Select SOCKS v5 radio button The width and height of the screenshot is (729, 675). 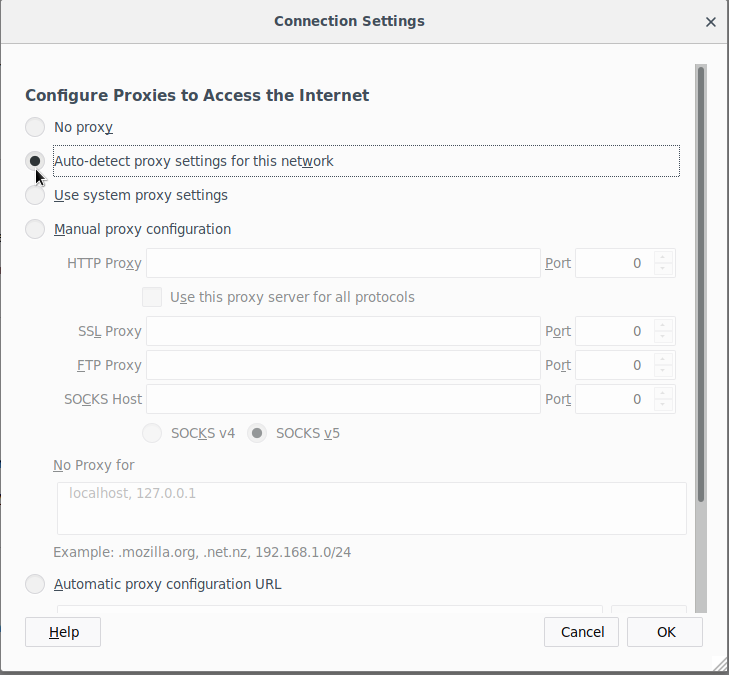point(257,433)
